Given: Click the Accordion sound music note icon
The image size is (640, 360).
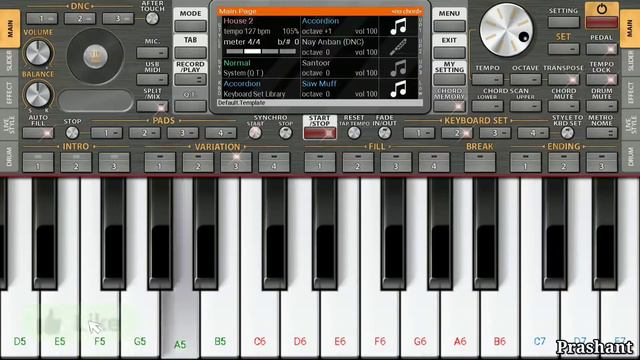Looking at the screenshot, I should pos(398,27).
